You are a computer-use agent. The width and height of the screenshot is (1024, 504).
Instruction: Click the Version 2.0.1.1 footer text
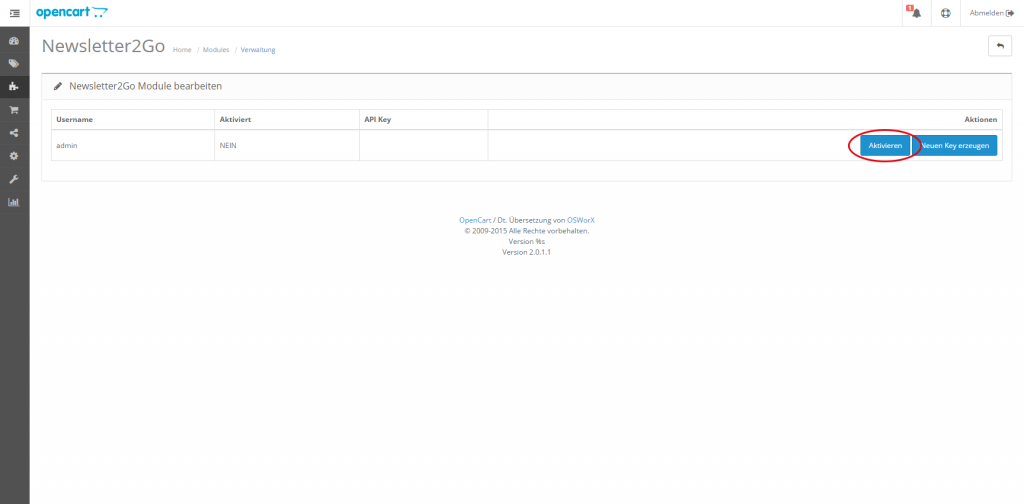click(526, 252)
